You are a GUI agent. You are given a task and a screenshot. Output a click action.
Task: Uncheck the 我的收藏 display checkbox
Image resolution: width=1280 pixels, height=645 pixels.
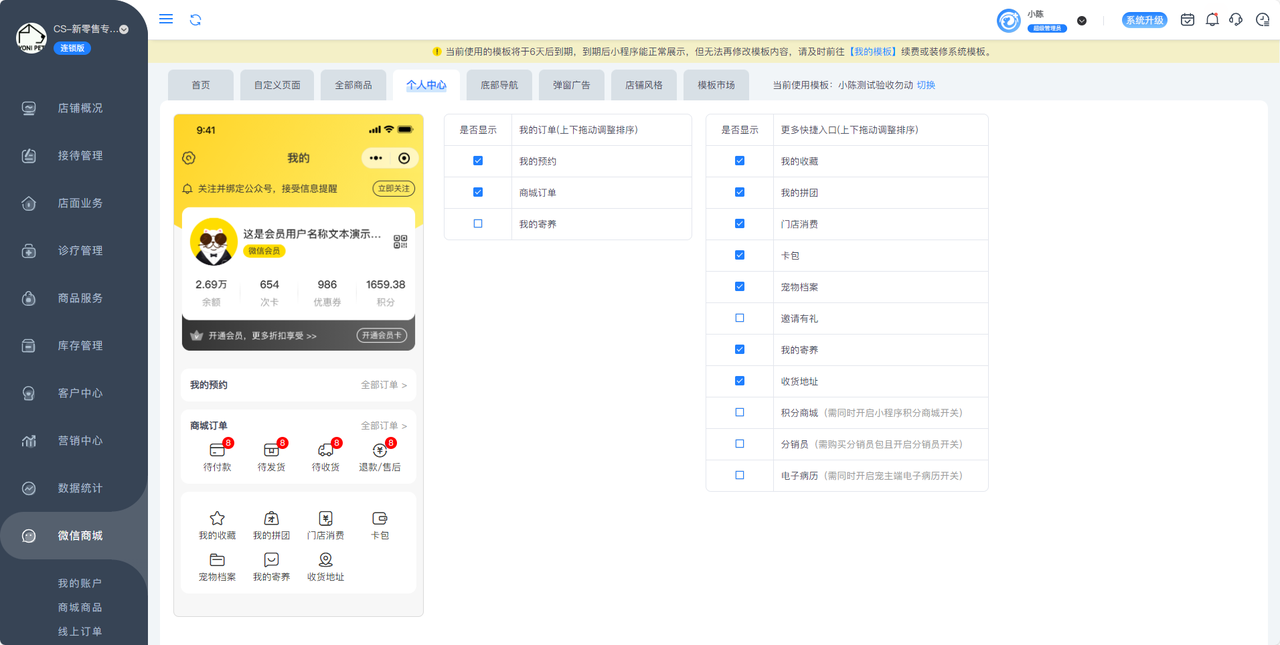740,161
